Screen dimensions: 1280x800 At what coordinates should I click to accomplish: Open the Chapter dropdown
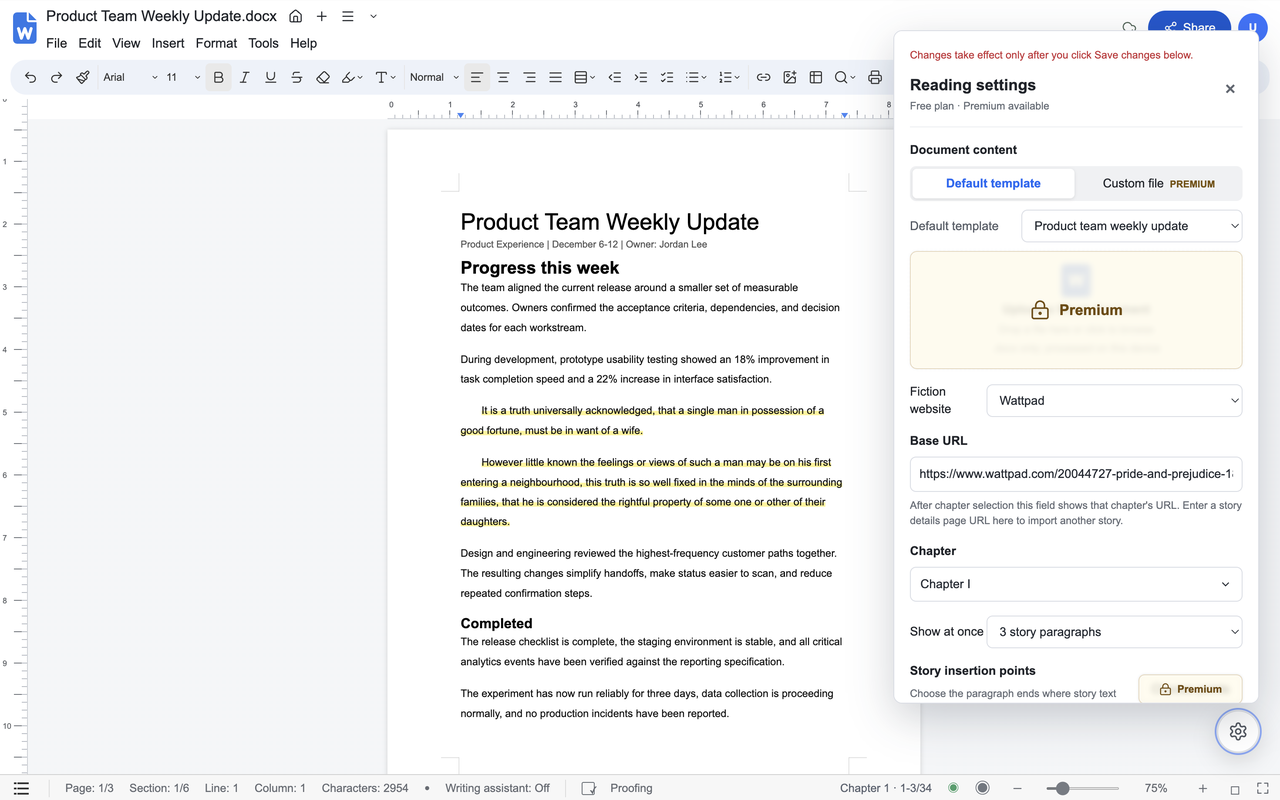tap(1075, 584)
